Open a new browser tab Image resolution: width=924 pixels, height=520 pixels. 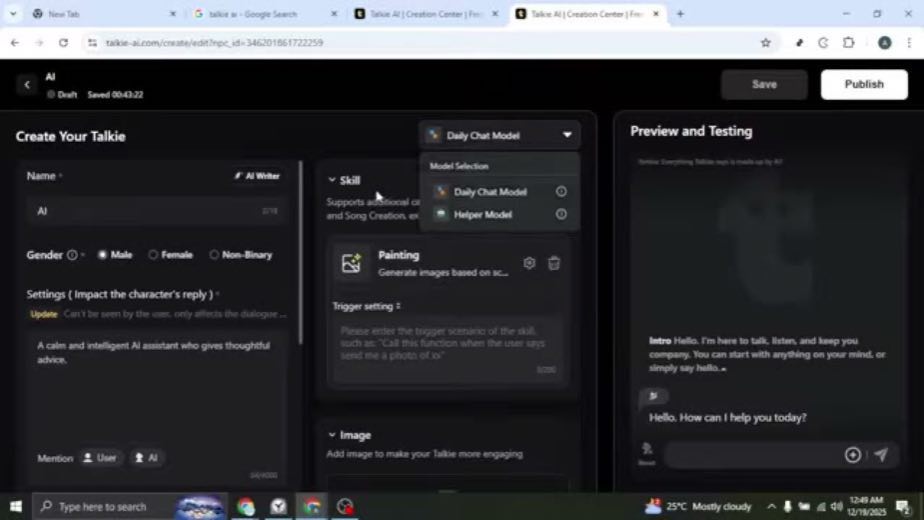pyautogui.click(x=680, y=14)
